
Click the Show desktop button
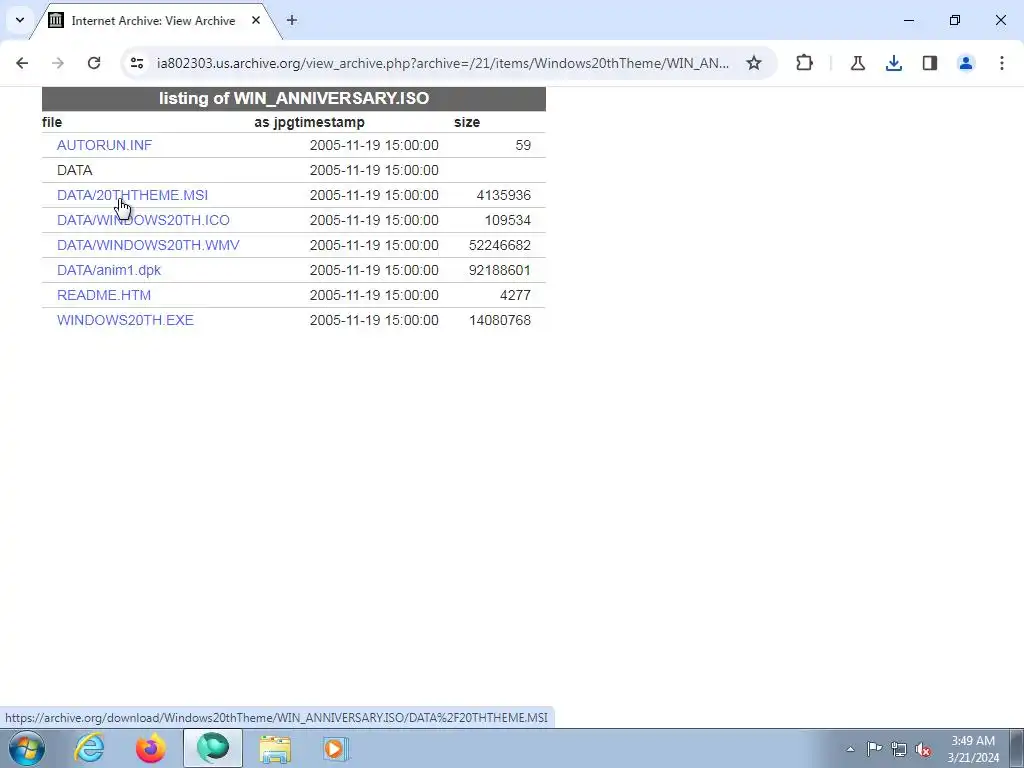1017,748
